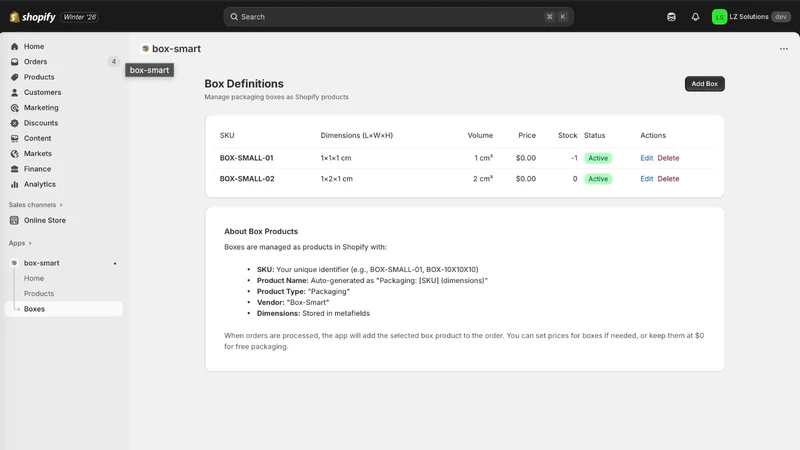Expand the Apps section chevron
The height and width of the screenshot is (450, 800).
click(30, 243)
